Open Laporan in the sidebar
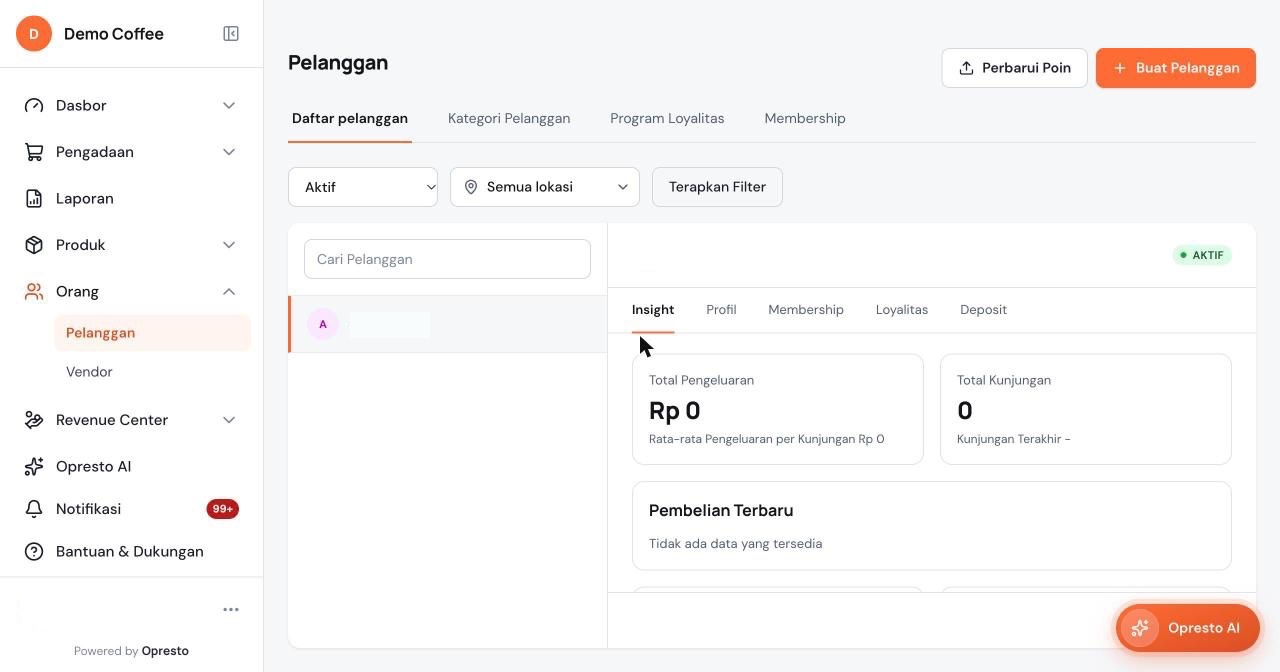The width and height of the screenshot is (1280, 672). point(132,199)
